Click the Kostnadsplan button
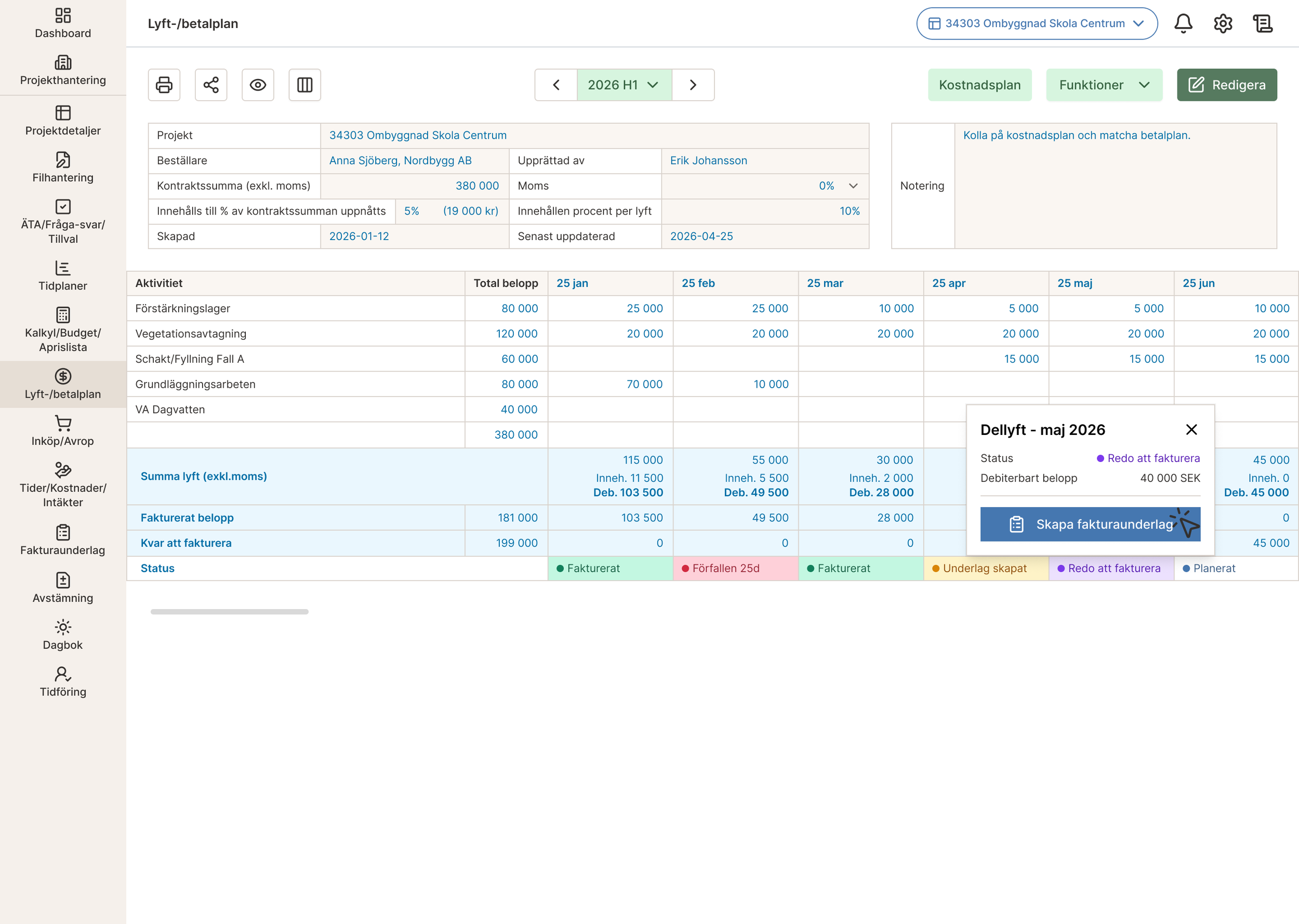Screen dimensions: 1299x924 pyautogui.click(x=979, y=85)
